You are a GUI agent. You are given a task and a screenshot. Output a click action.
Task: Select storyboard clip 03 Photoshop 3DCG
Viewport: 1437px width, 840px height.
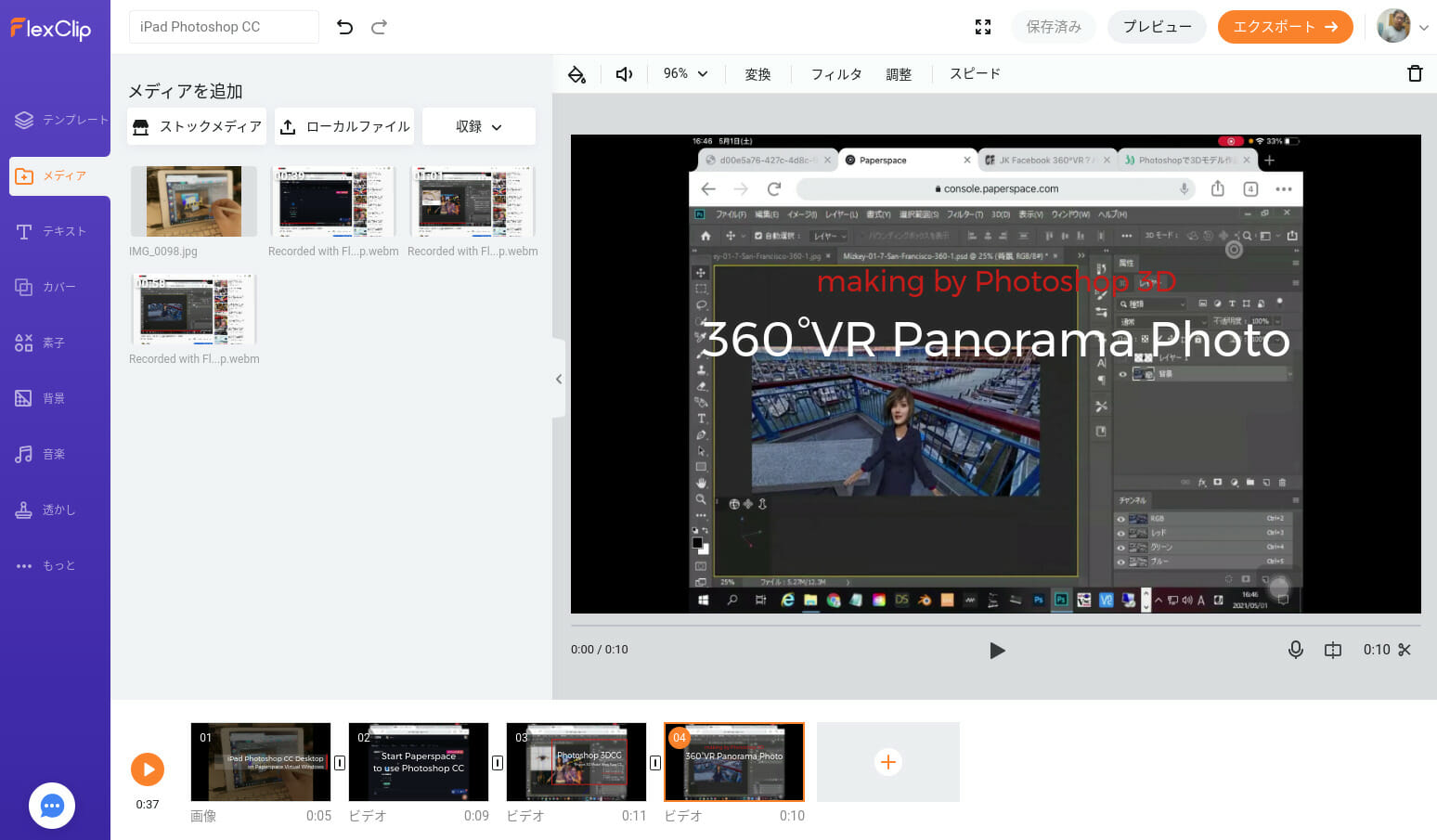tap(576, 762)
